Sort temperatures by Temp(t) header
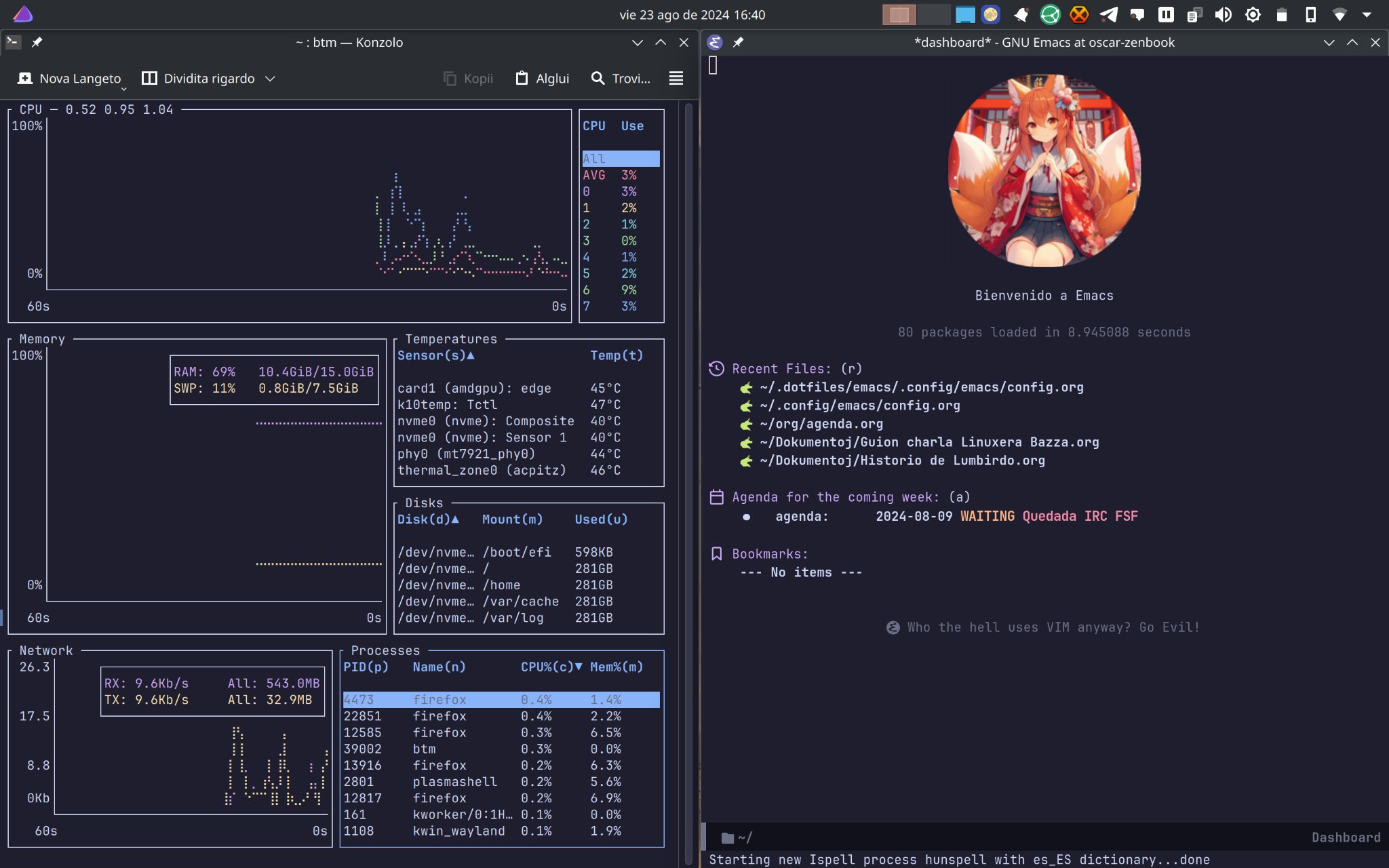Viewport: 1389px width, 868px height. pyautogui.click(x=617, y=355)
